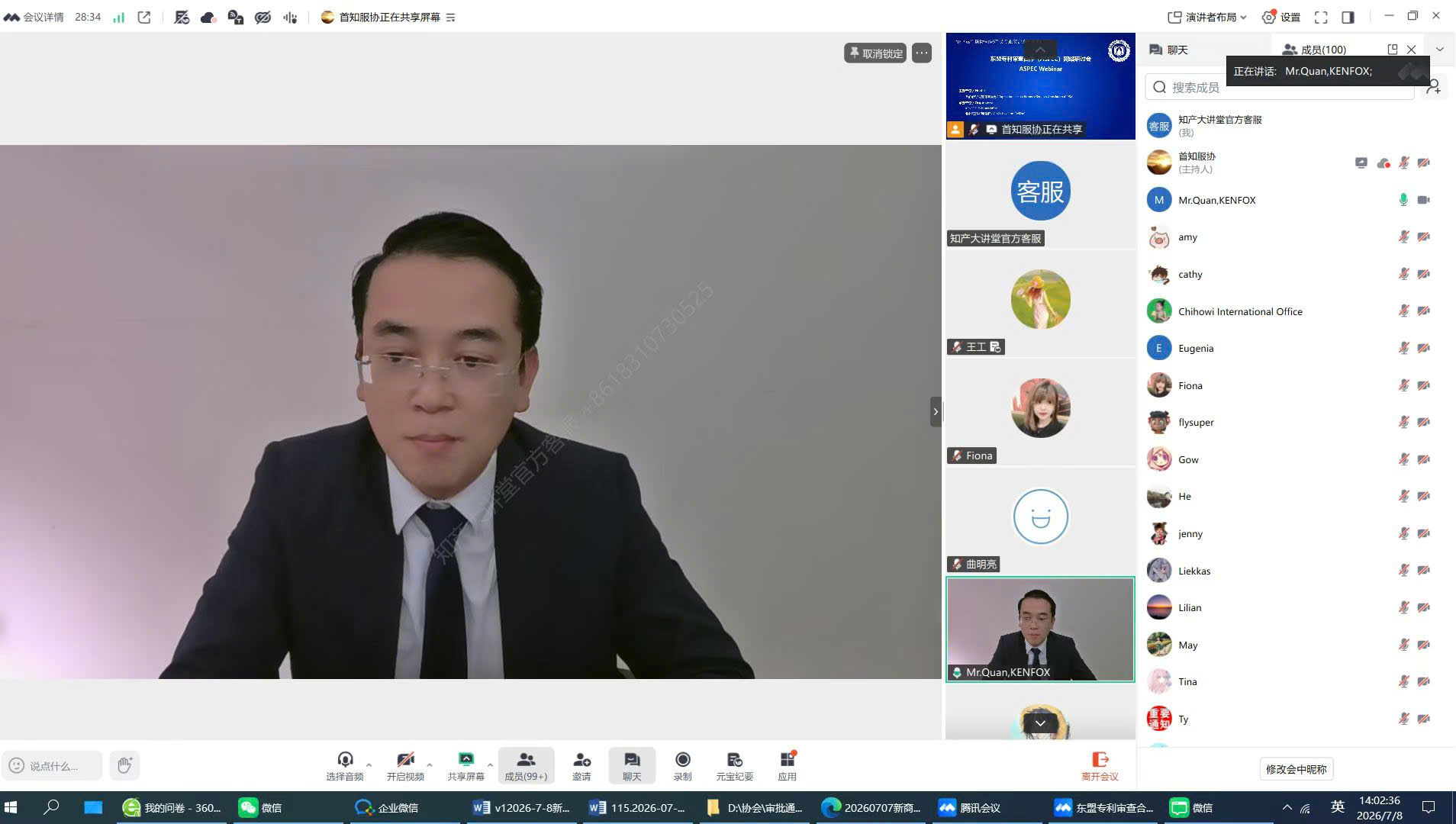The width and height of the screenshot is (1456, 824).
Task: Pop out the members panel
Action: coord(1392,50)
